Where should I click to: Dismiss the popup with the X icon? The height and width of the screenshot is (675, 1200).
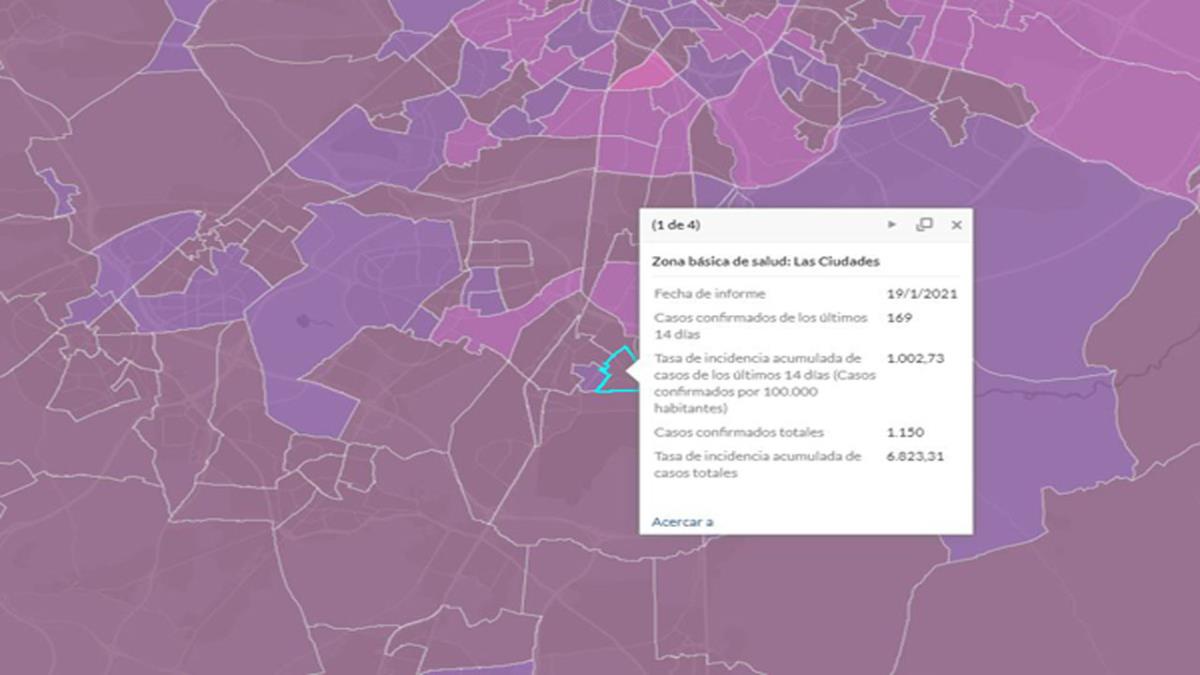point(957,224)
